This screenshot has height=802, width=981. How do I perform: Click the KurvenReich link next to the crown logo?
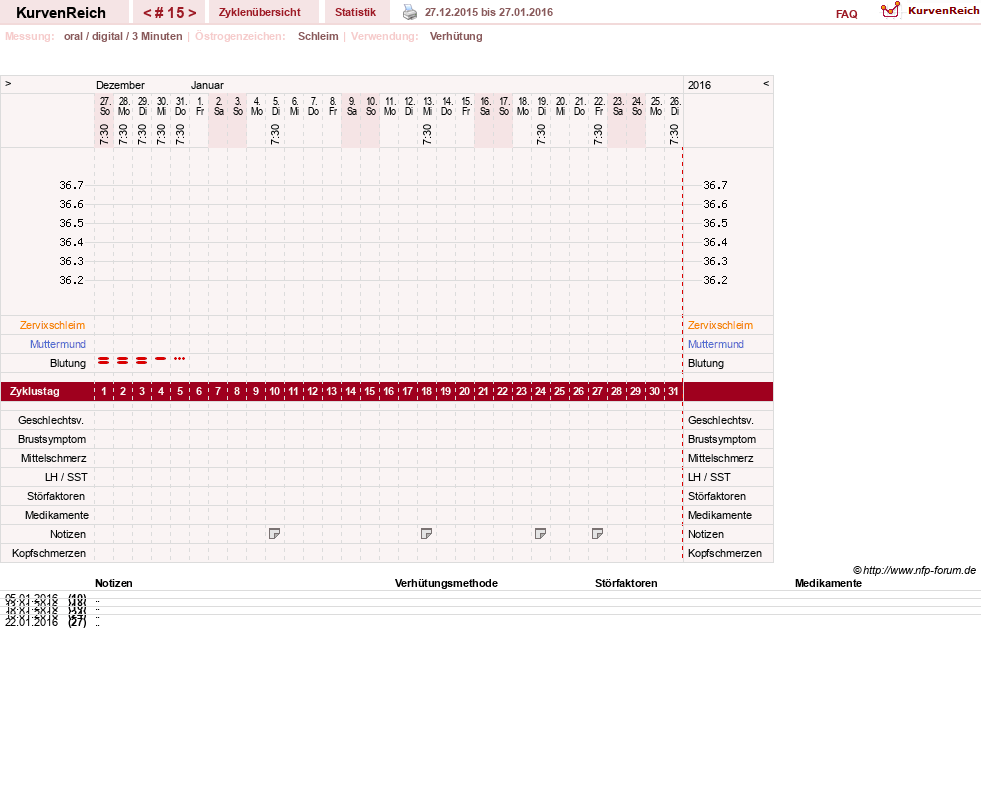point(943,11)
